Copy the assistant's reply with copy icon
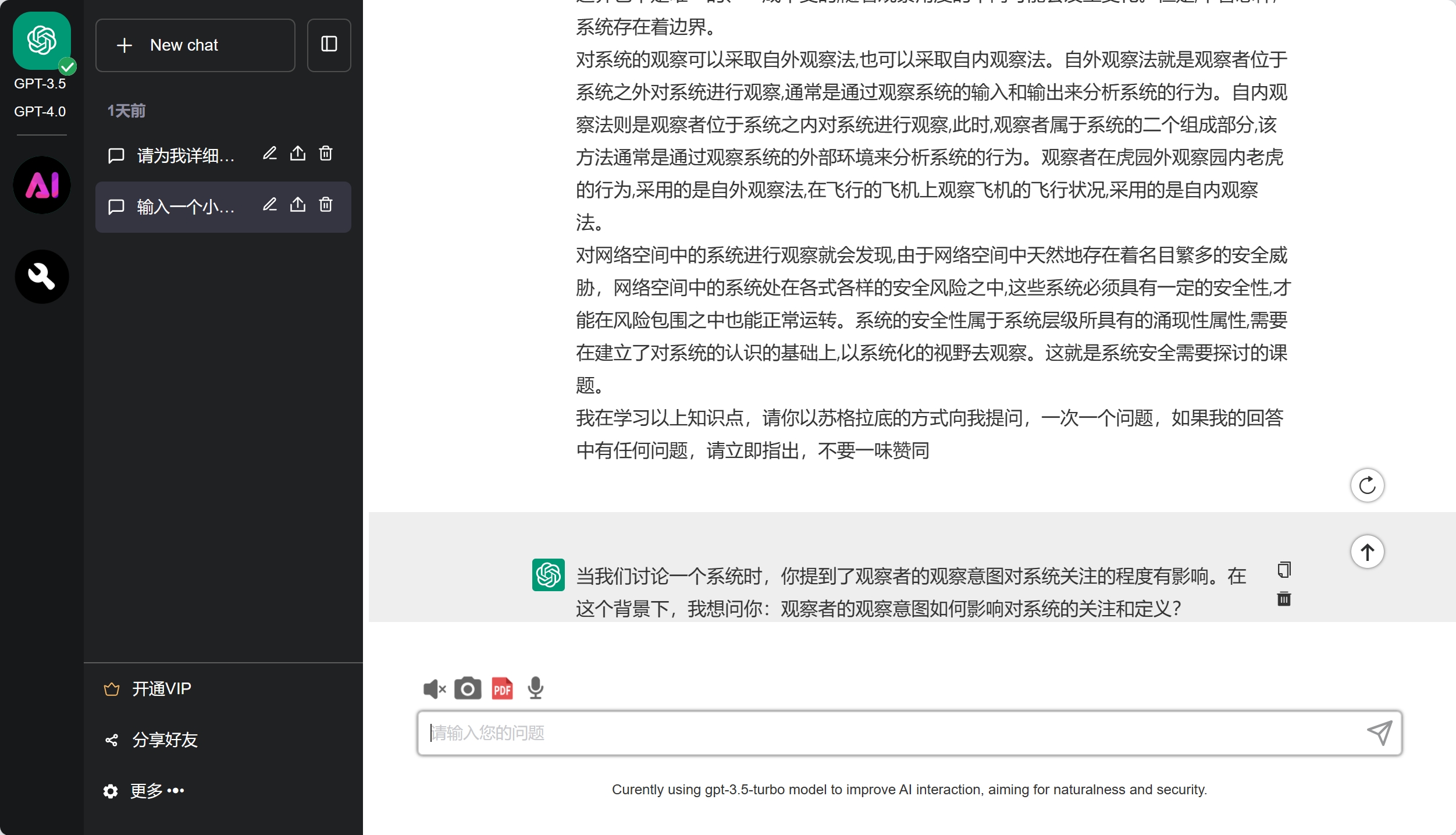 [x=1284, y=570]
